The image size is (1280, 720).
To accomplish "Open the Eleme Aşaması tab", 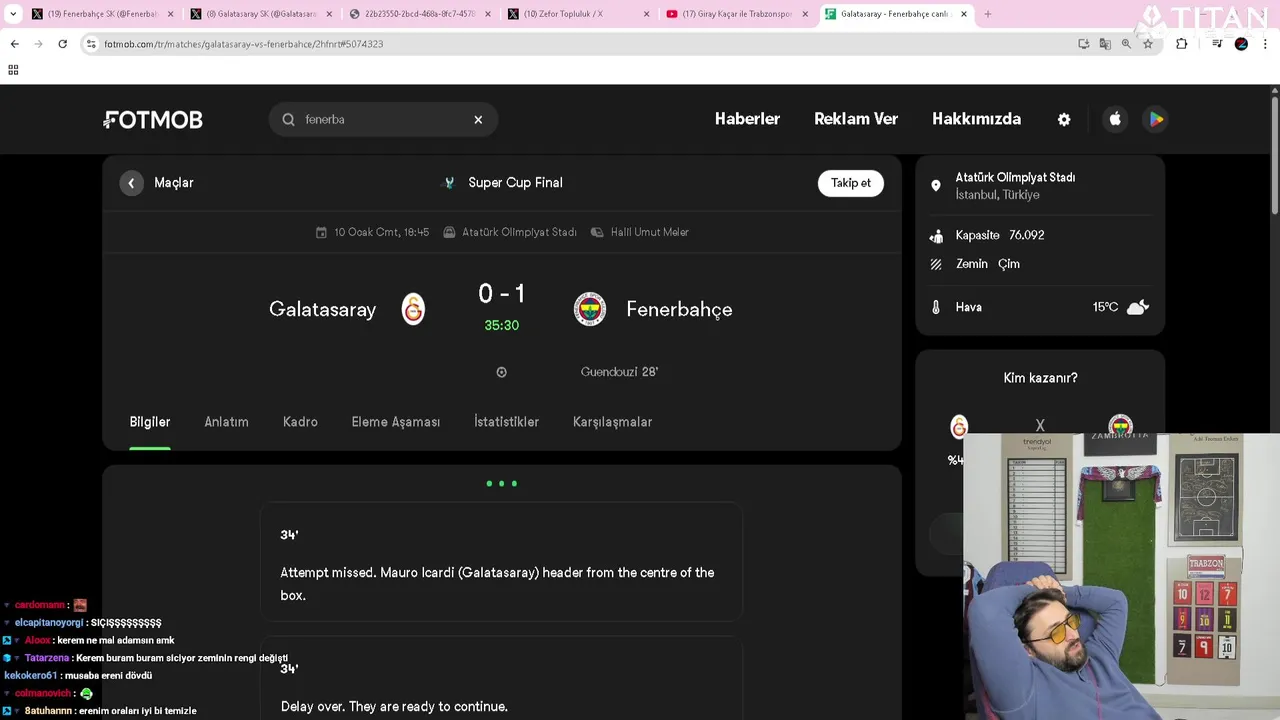I will (396, 422).
